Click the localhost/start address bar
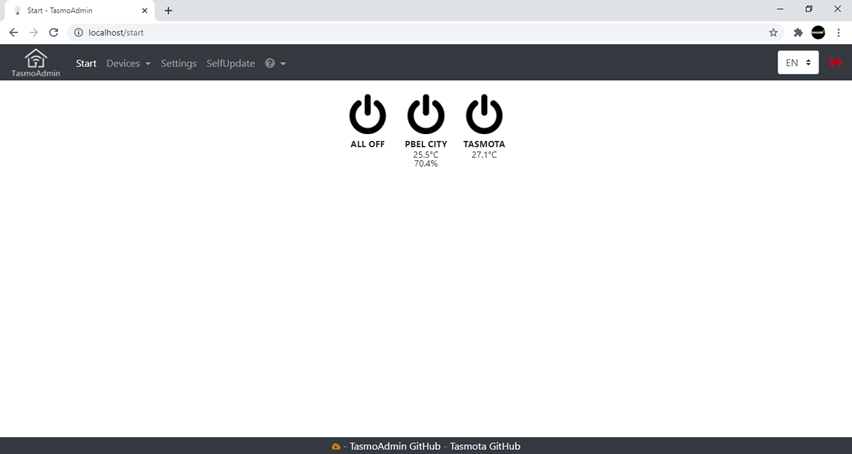Image resolution: width=852 pixels, height=454 pixels. click(x=424, y=33)
